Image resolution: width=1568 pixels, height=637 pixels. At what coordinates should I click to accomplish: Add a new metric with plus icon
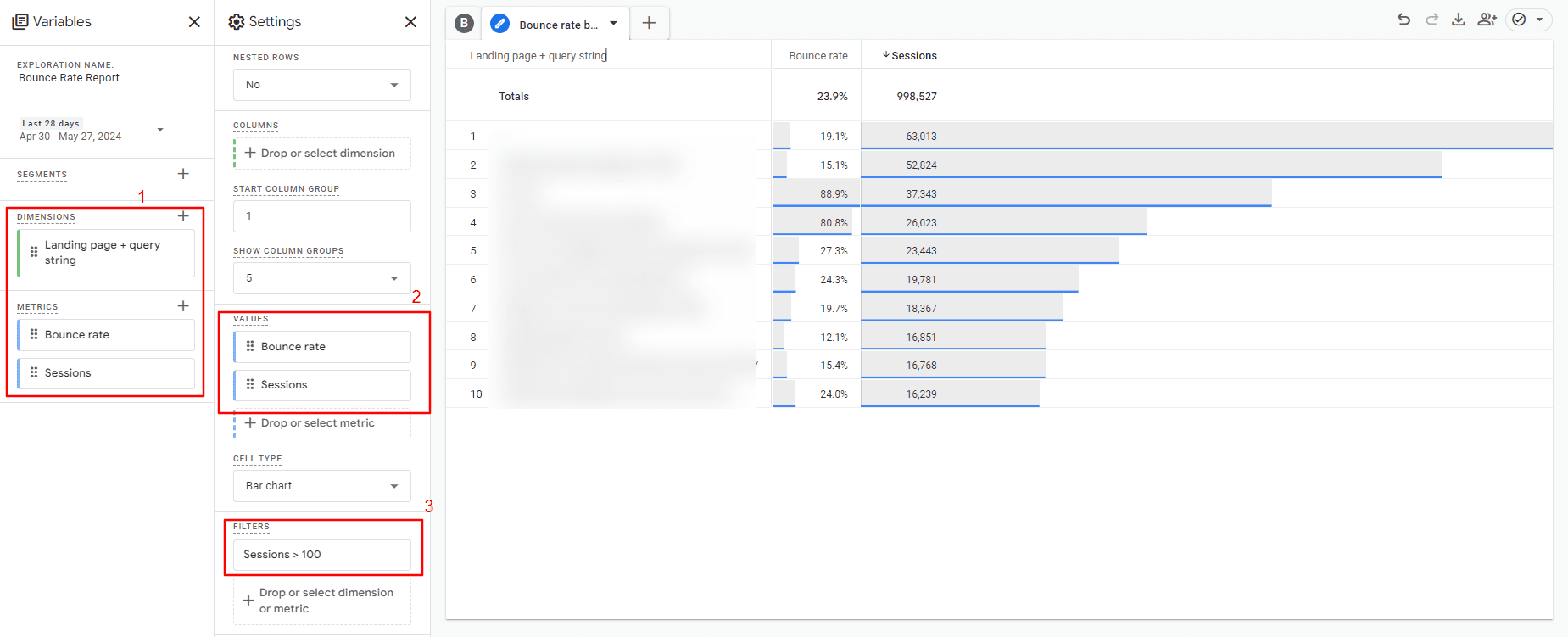(183, 306)
